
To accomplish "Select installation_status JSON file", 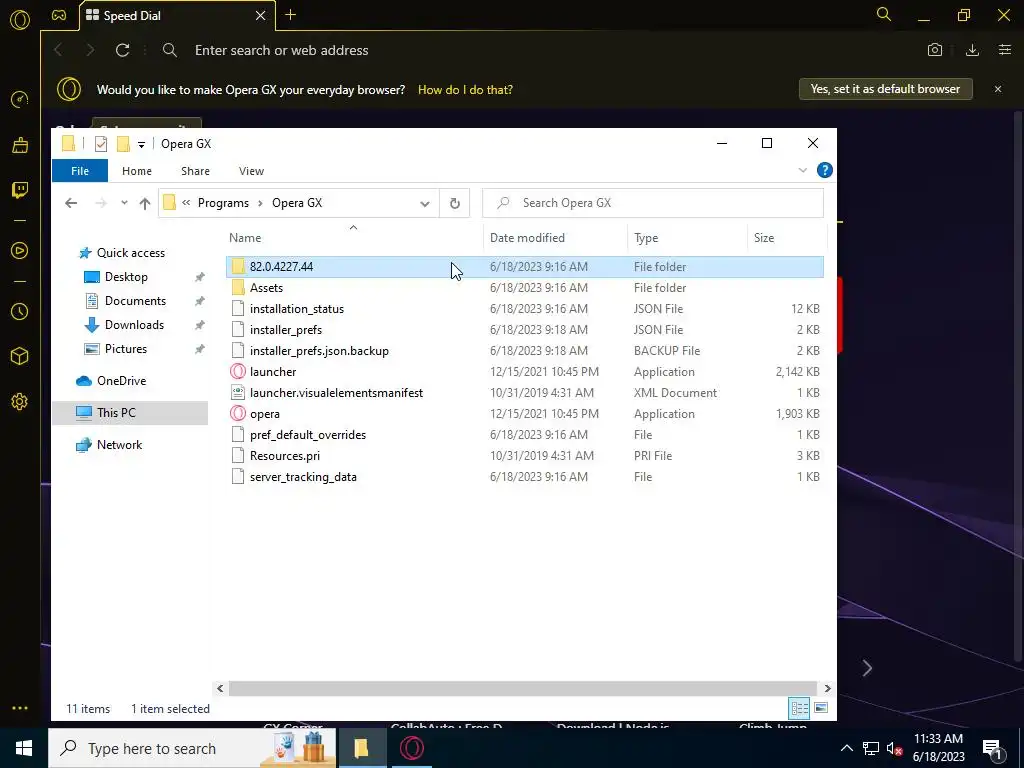I will click(x=524, y=309).
